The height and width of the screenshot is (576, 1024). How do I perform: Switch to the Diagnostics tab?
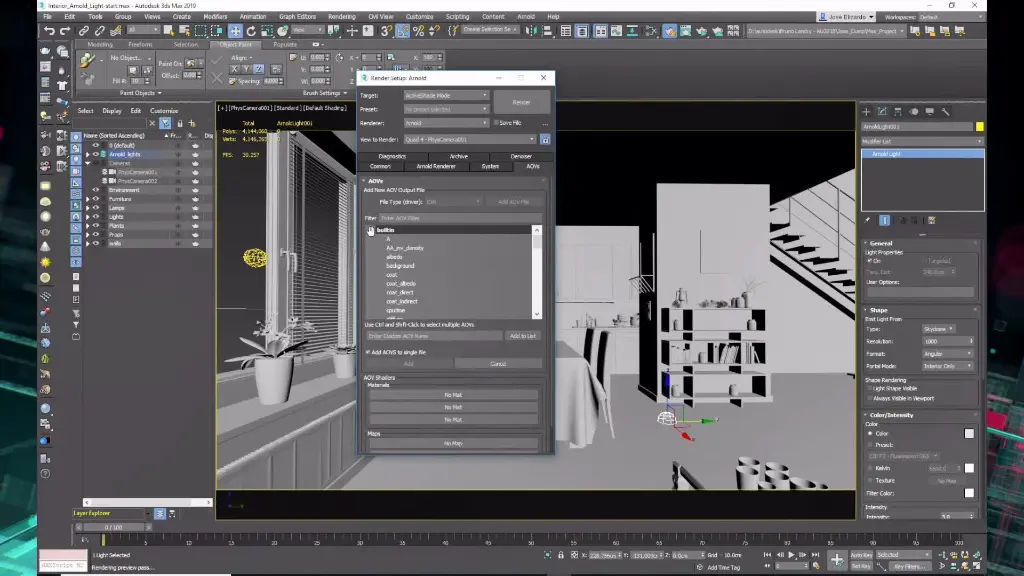tap(392, 157)
